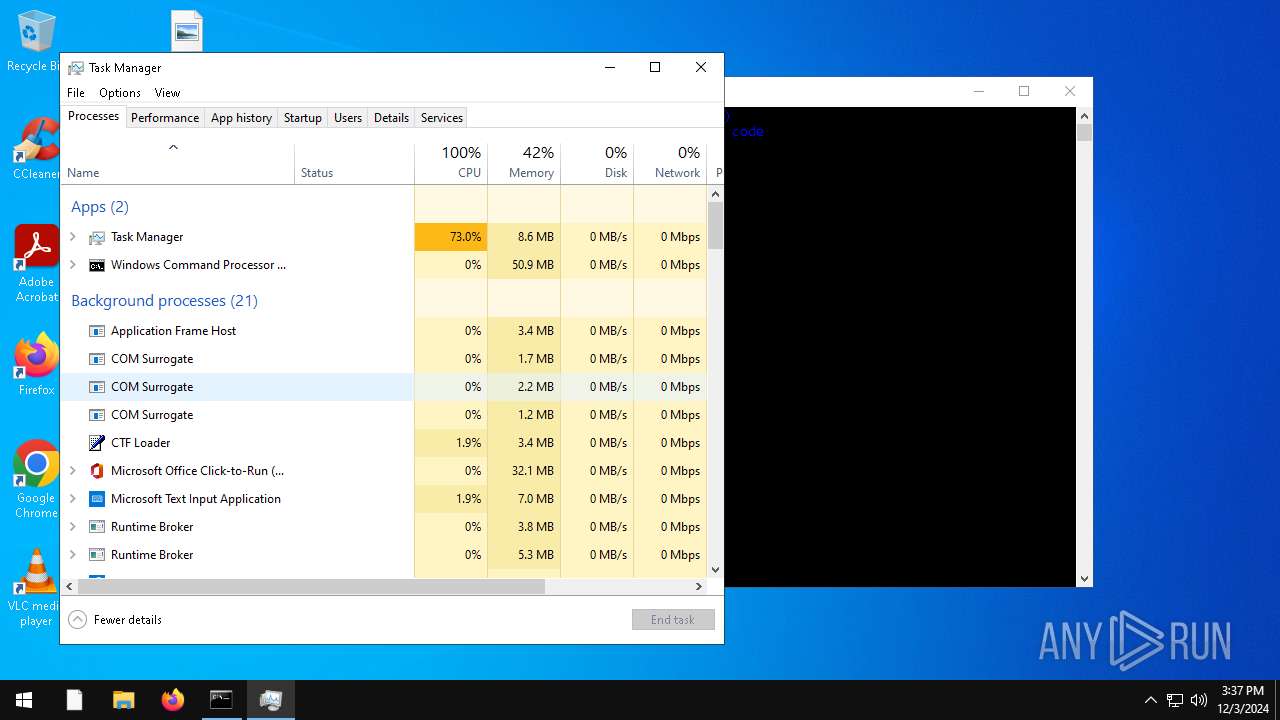The height and width of the screenshot is (720, 1280).
Task: Switch to the Users tab
Action: [x=348, y=118]
